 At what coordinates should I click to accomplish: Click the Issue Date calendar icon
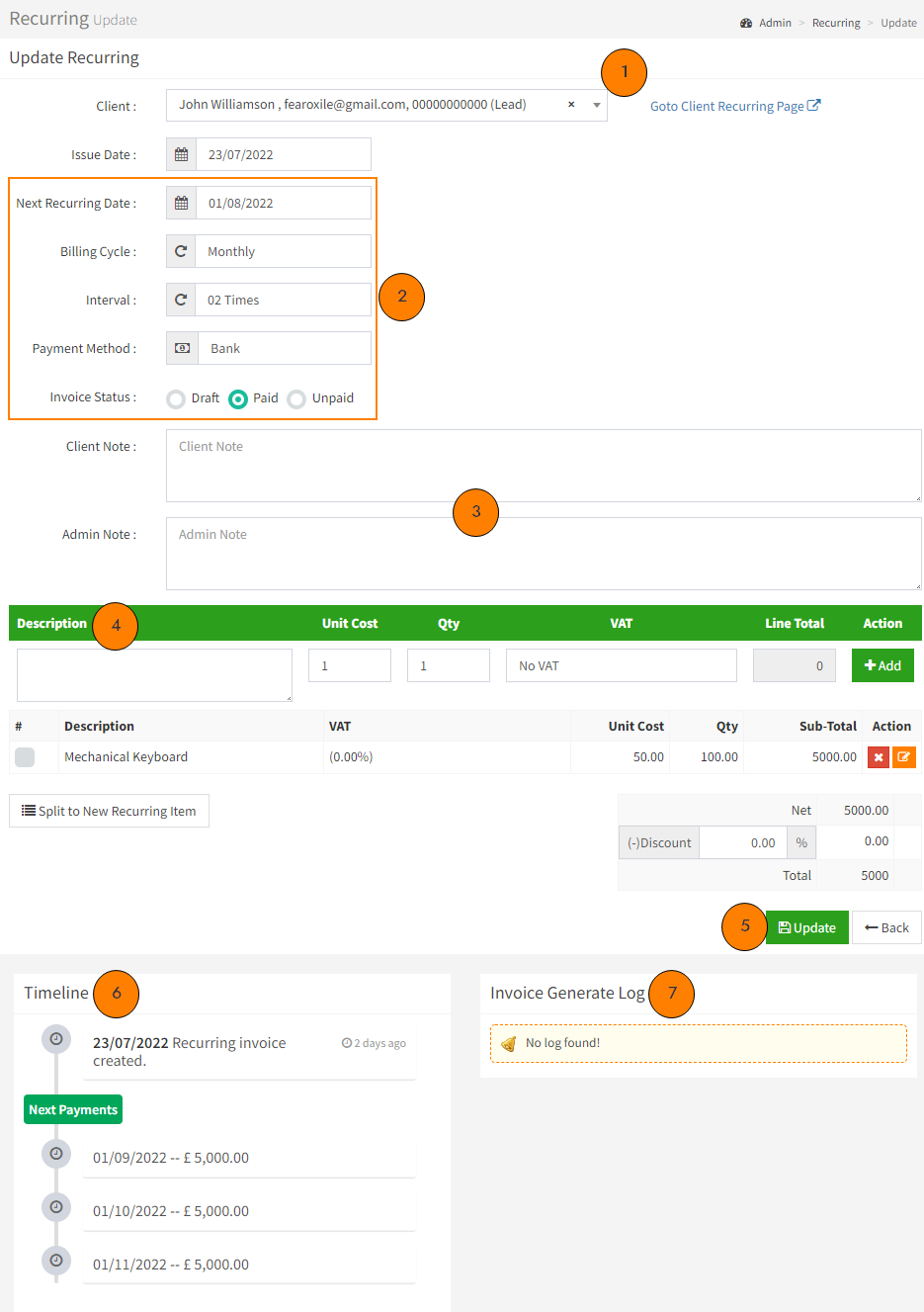tap(181, 154)
